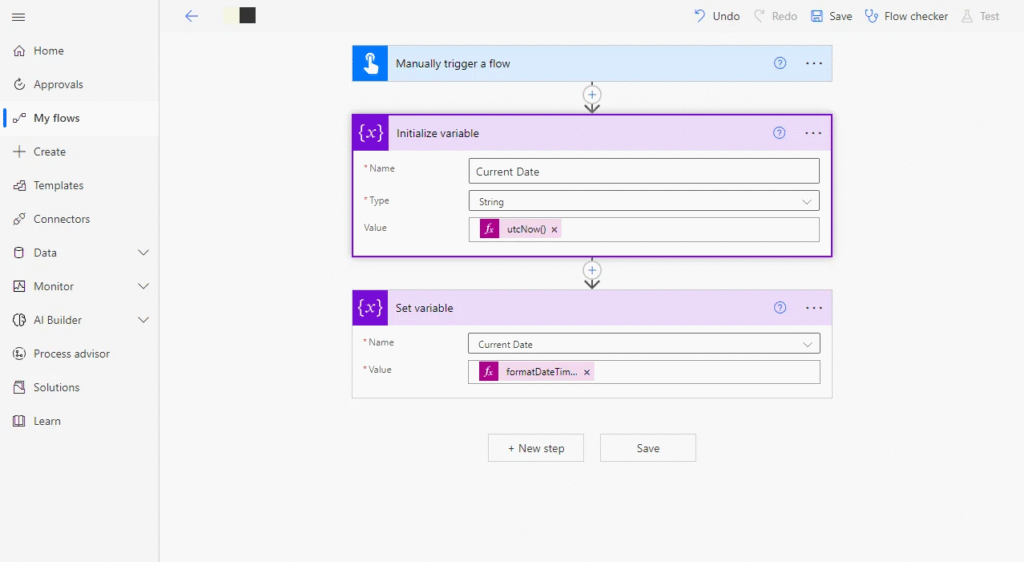Click the Name field containing Current Date
1024x562 pixels.
tap(643, 172)
